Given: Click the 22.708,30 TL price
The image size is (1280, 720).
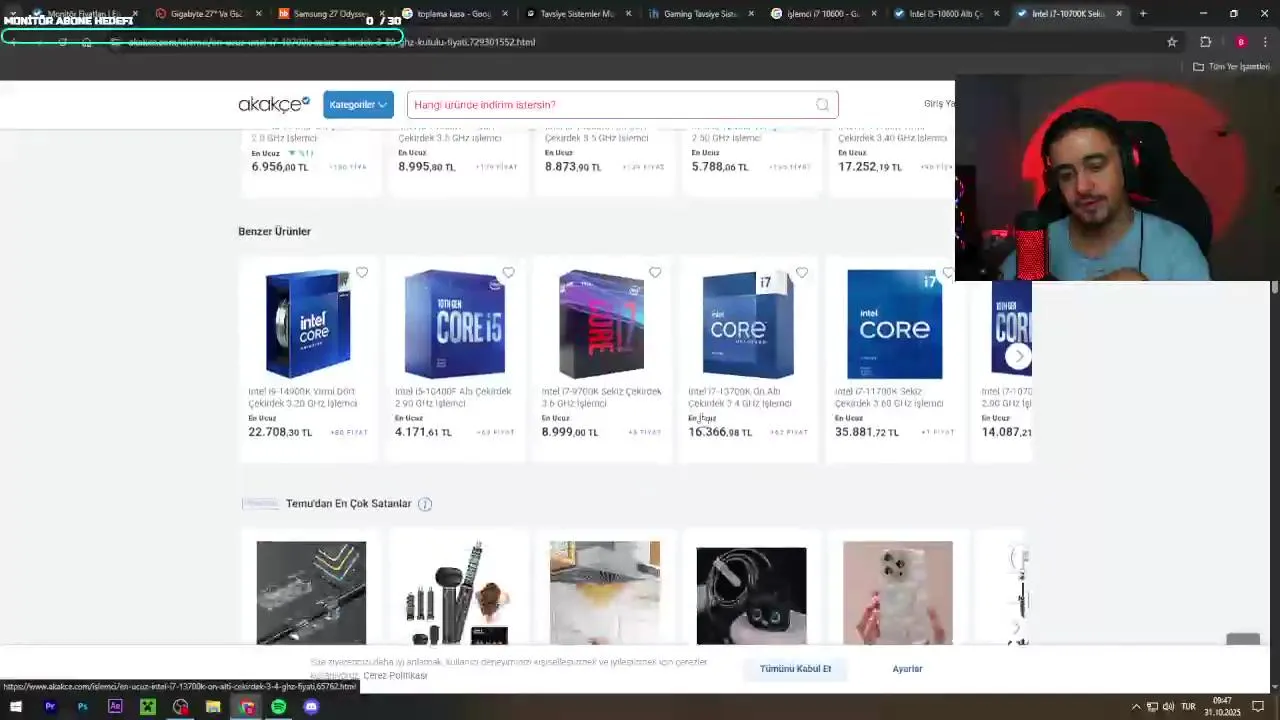Looking at the screenshot, I should point(280,432).
